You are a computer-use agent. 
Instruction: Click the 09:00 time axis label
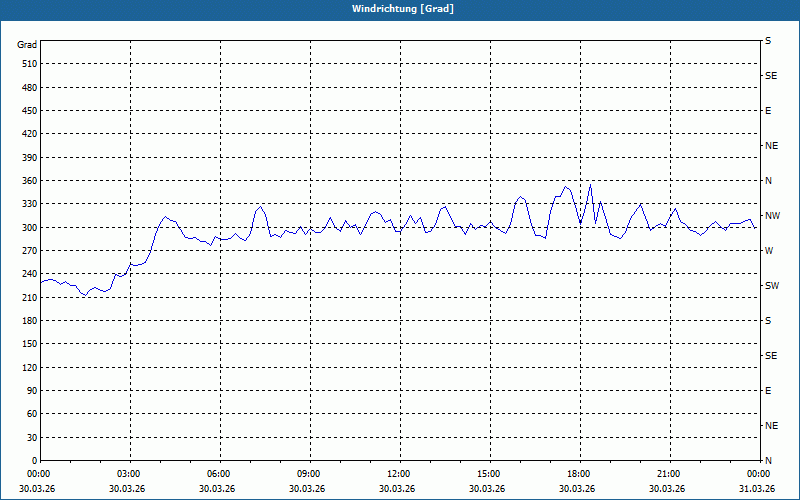pos(309,474)
